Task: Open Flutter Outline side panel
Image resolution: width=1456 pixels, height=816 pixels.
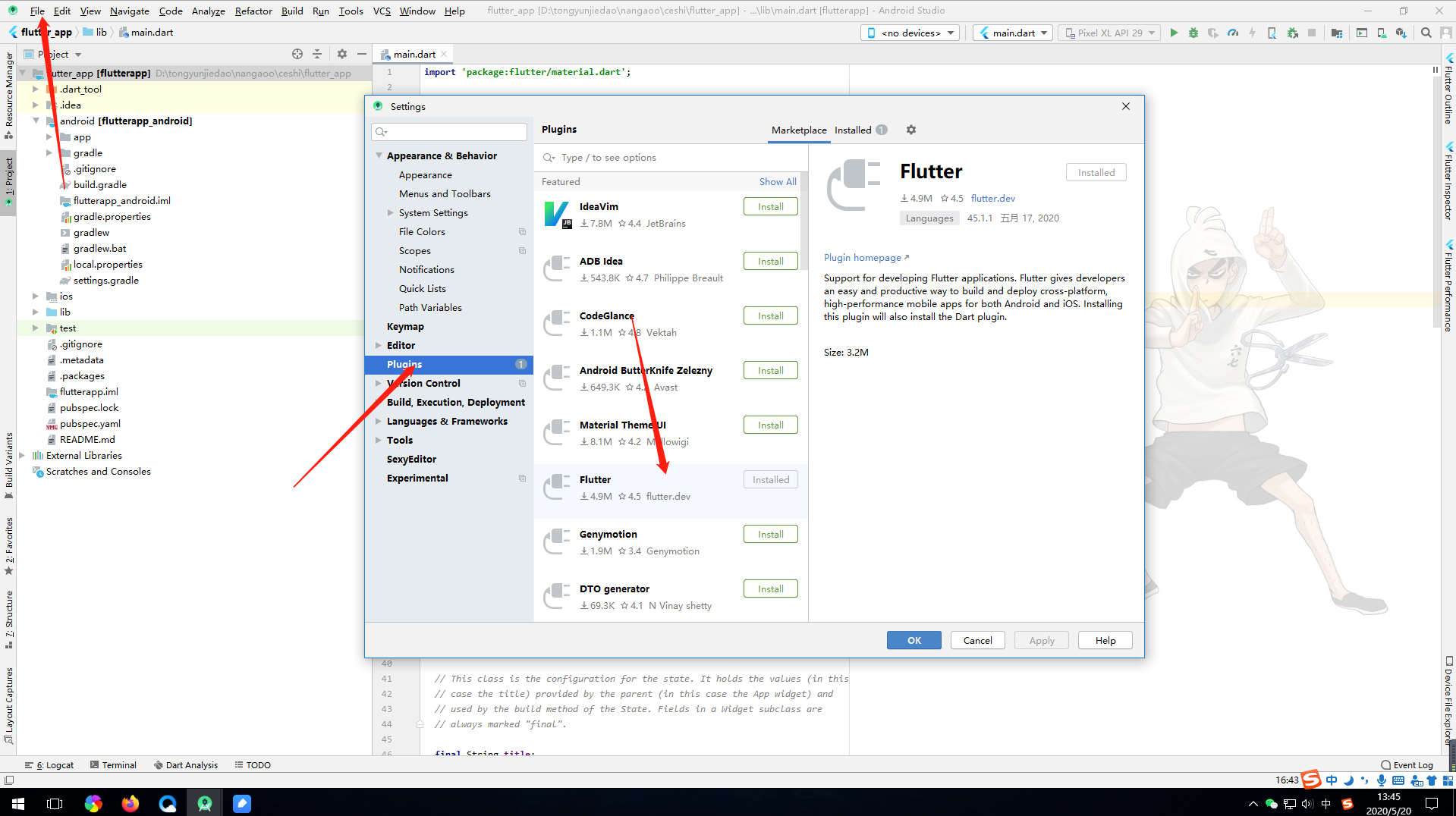Action: click(1448, 89)
